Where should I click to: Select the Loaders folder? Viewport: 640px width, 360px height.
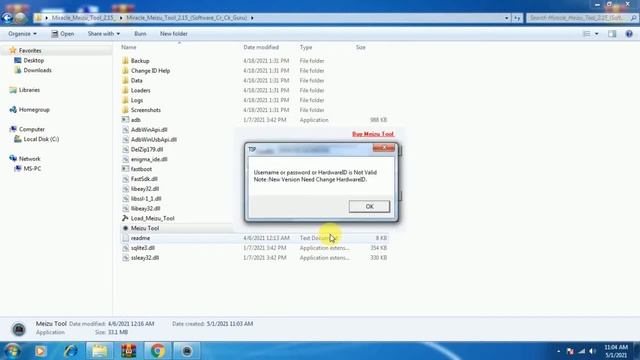tap(140, 90)
